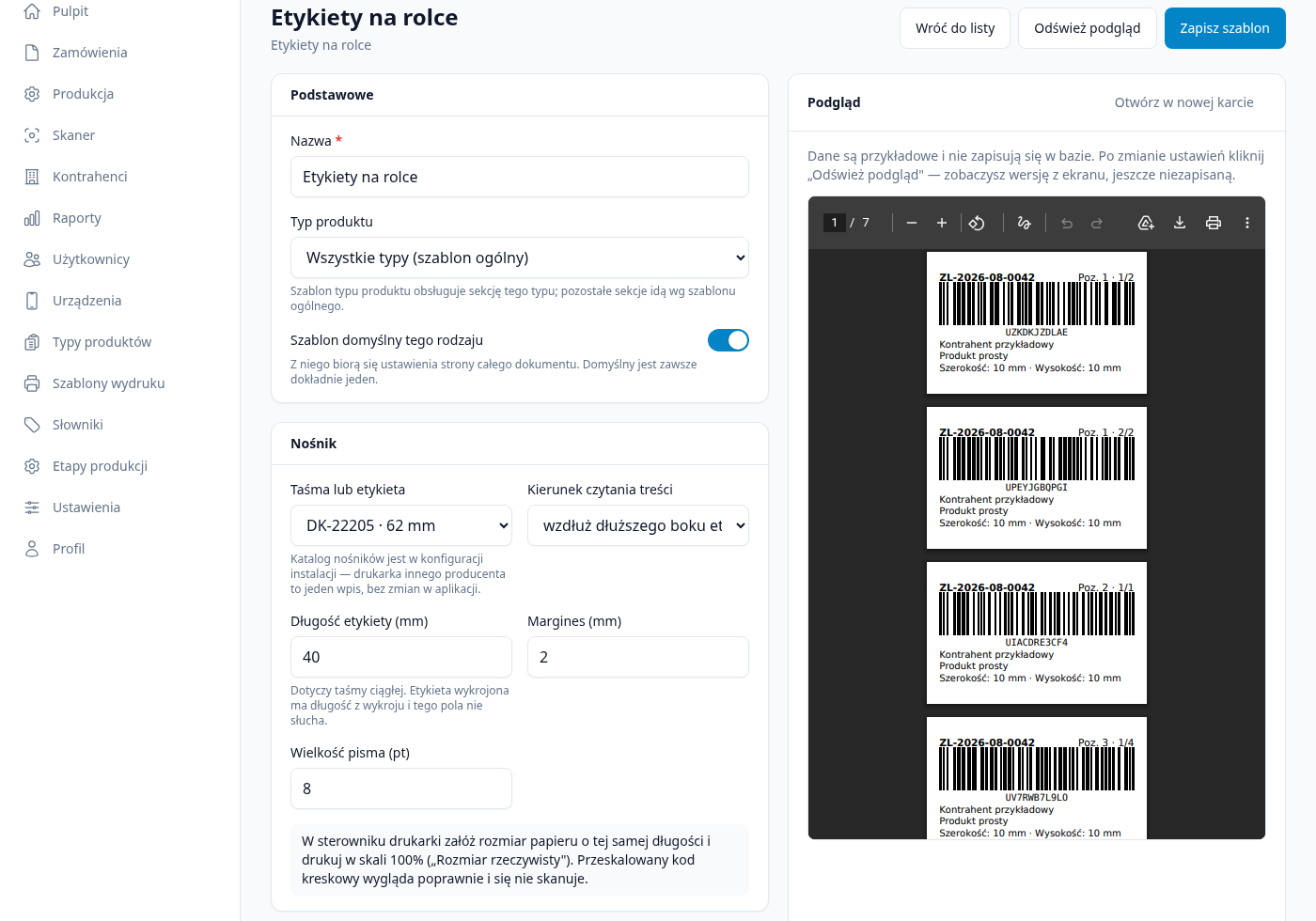Save the PDF to Google Drive
Image resolution: width=1316 pixels, height=921 pixels.
coord(1146,223)
